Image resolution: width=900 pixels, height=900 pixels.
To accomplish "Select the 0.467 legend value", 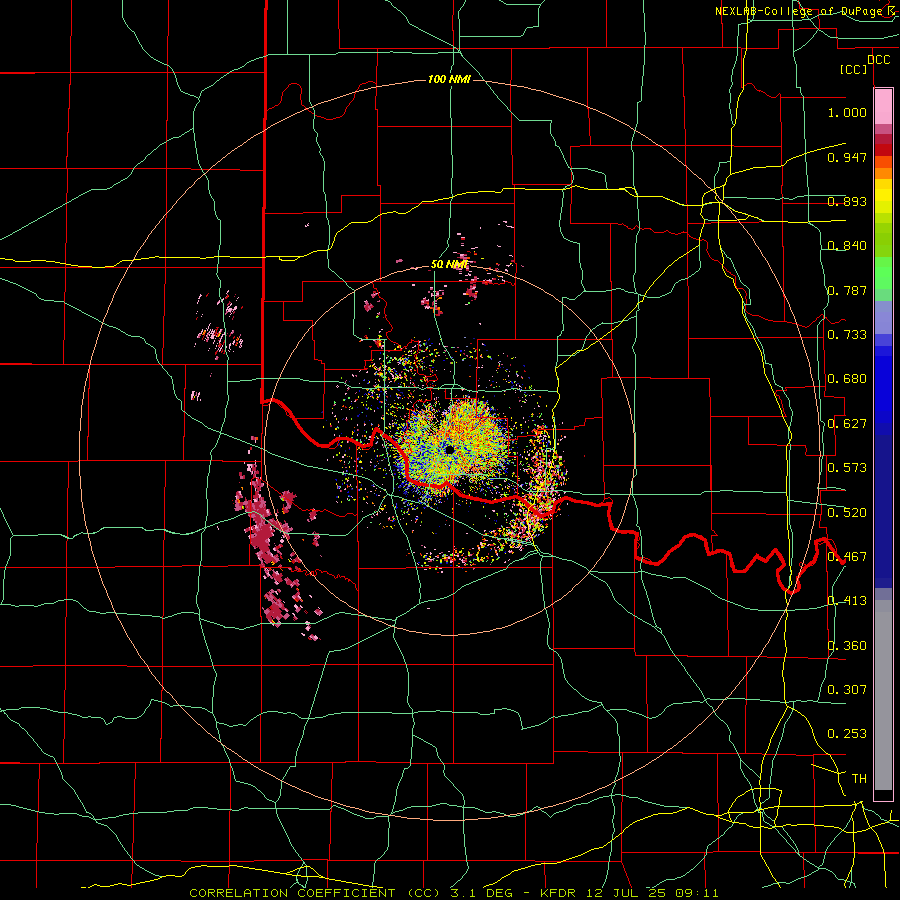I will 847,557.
